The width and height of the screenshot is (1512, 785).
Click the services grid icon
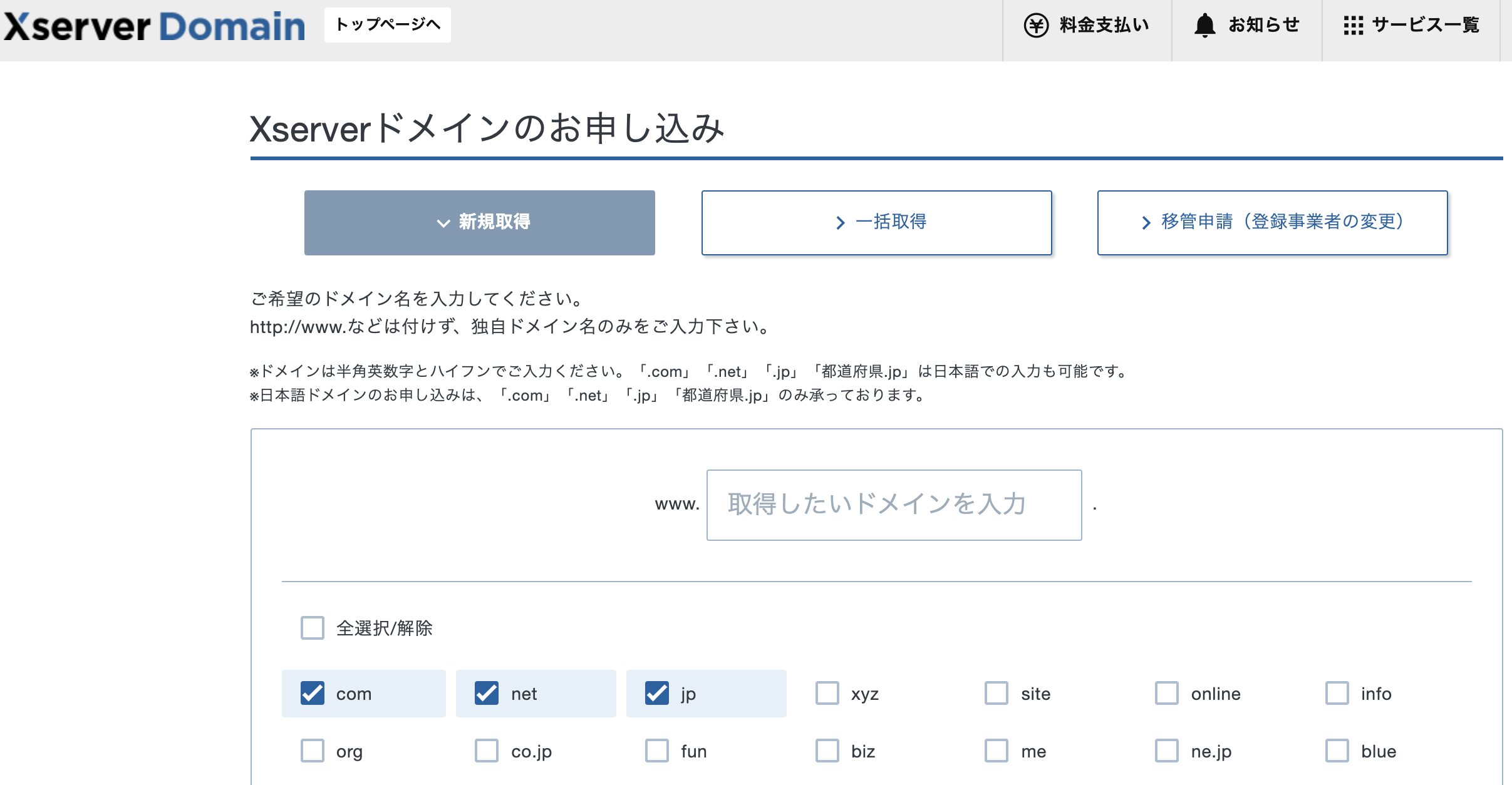(x=1353, y=26)
